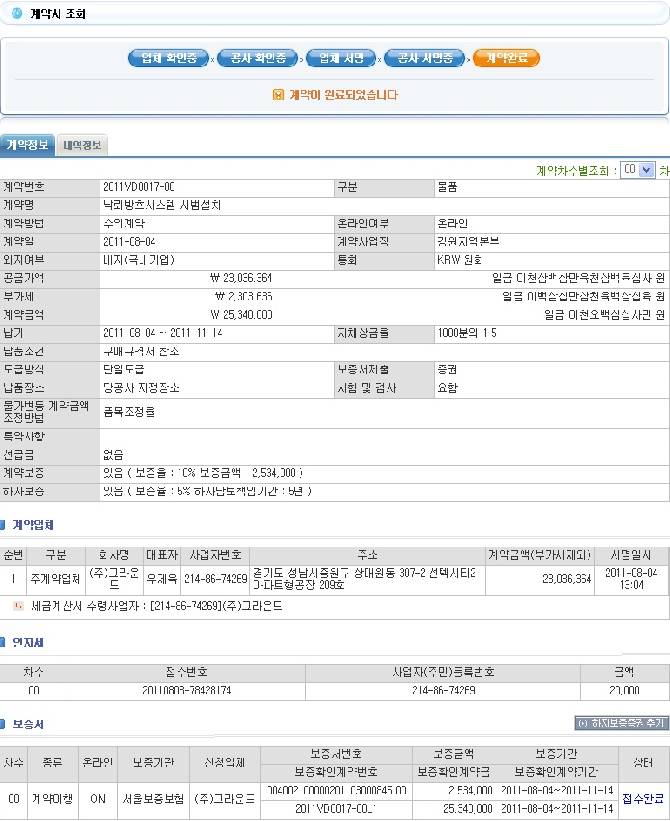Switch to the 계약정보 tab
Viewport: 670px width, 821px height.
tap(26, 145)
